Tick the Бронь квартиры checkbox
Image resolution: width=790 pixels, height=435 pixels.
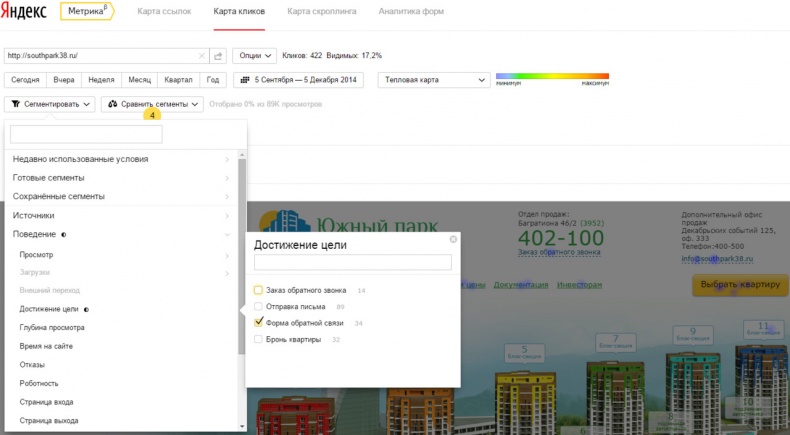259,340
